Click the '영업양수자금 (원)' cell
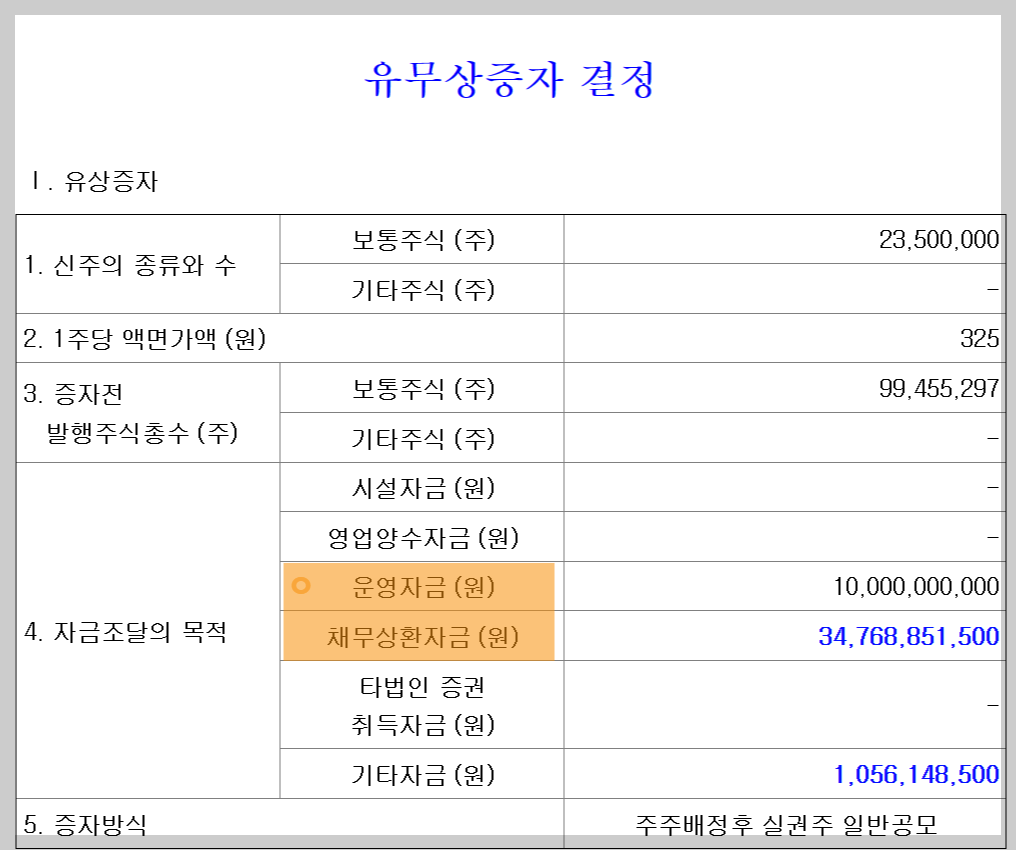The image size is (1016, 850). [x=422, y=538]
